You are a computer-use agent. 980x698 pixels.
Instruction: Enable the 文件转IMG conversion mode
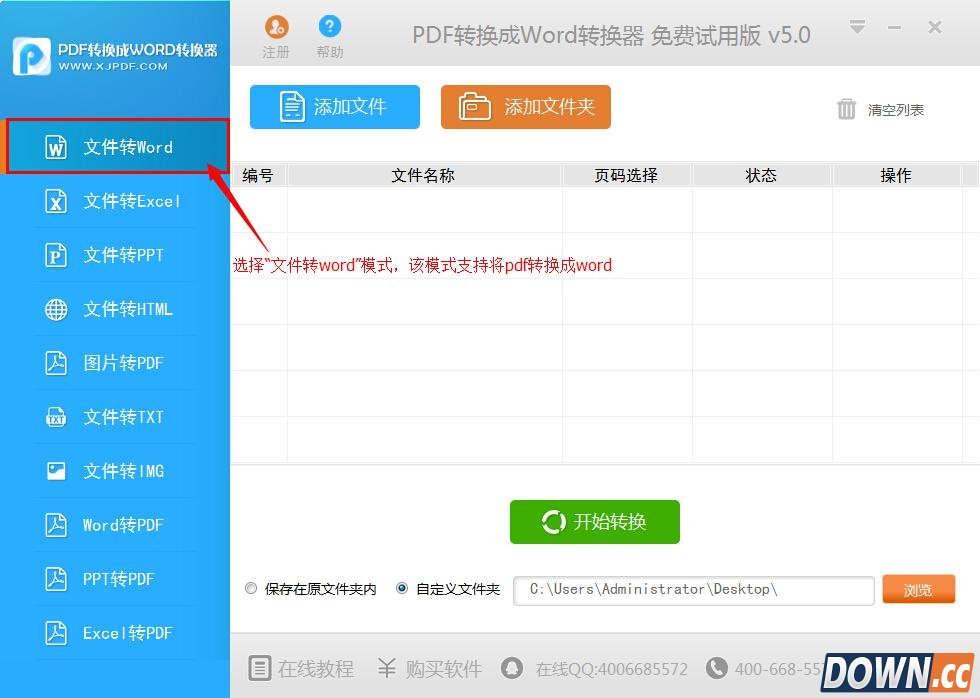[x=115, y=471]
